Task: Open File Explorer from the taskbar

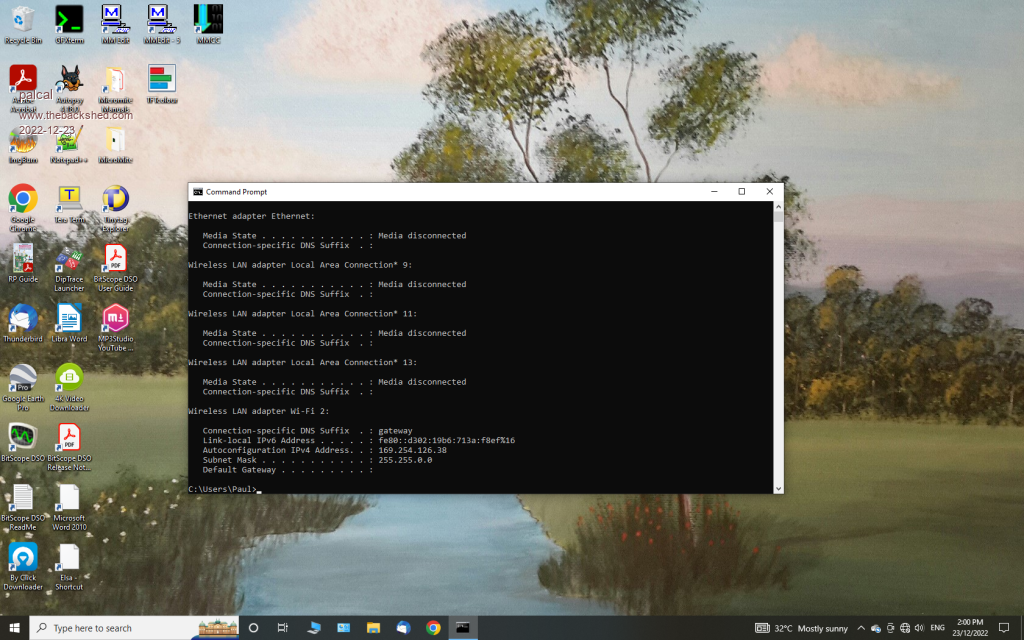Action: tap(373, 628)
